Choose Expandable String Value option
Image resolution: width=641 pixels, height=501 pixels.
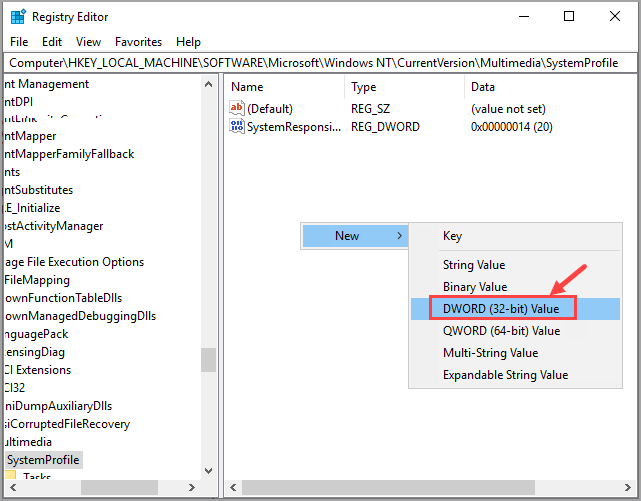515,375
